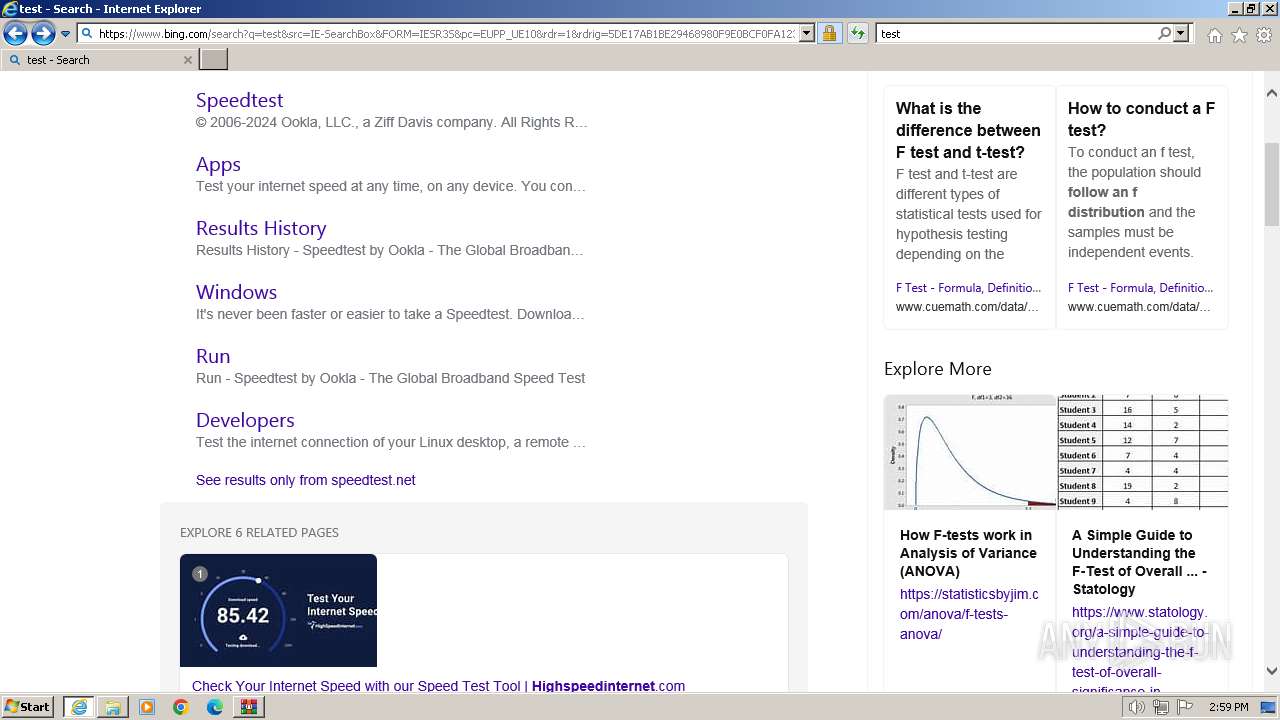Screen dimensions: 1280x720
Task: Open a new tab button
Action: 214,60
